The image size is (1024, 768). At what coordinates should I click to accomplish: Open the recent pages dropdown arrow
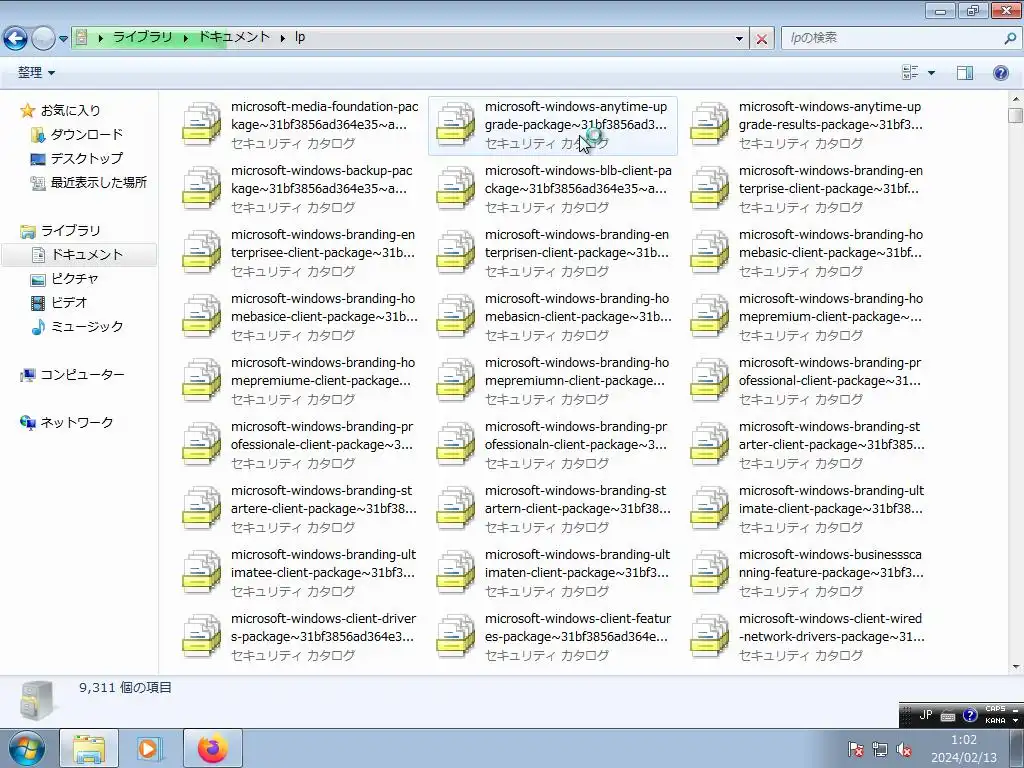(63, 39)
